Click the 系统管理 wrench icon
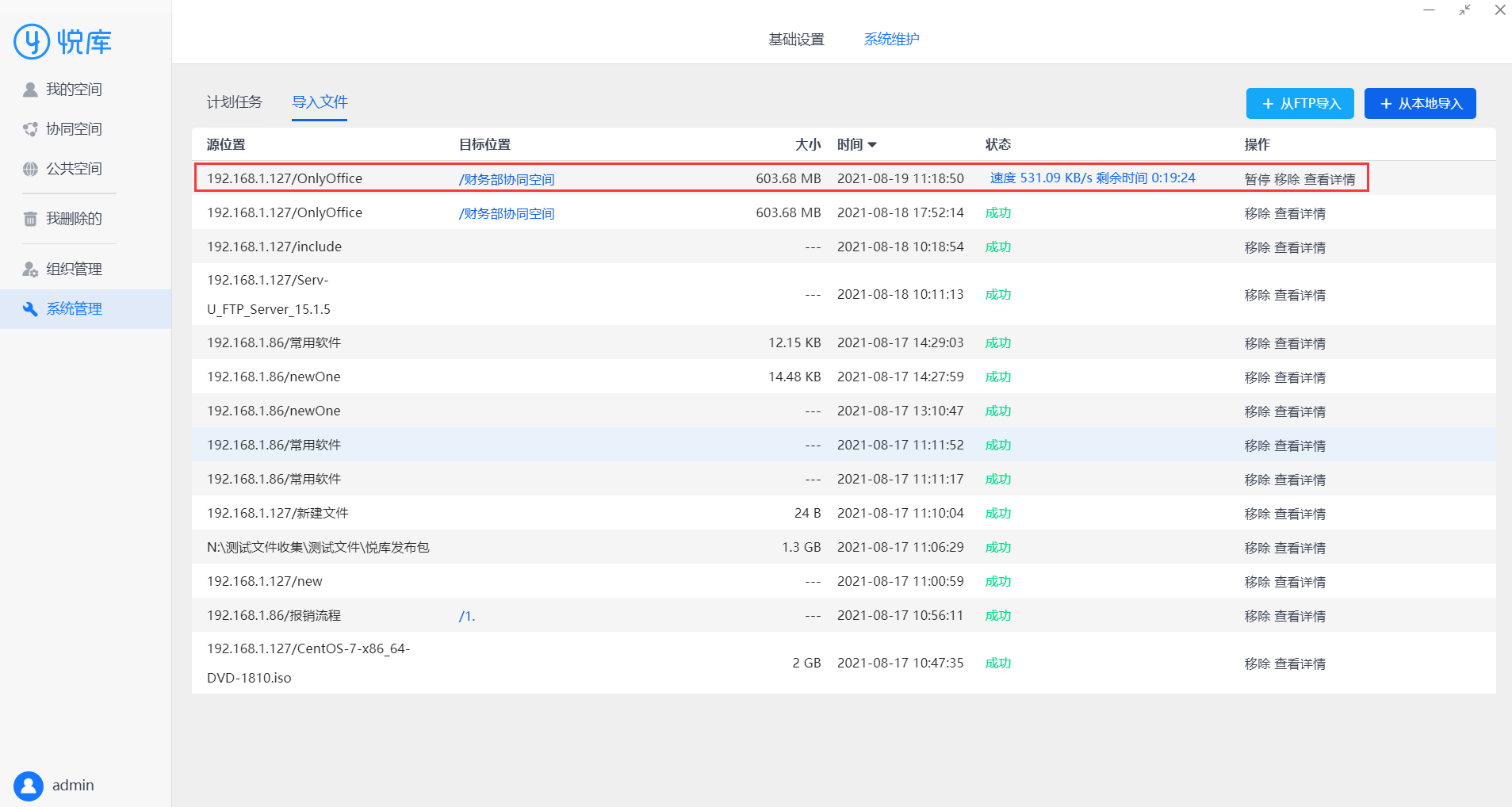Image resolution: width=1512 pixels, height=807 pixels. (30, 309)
